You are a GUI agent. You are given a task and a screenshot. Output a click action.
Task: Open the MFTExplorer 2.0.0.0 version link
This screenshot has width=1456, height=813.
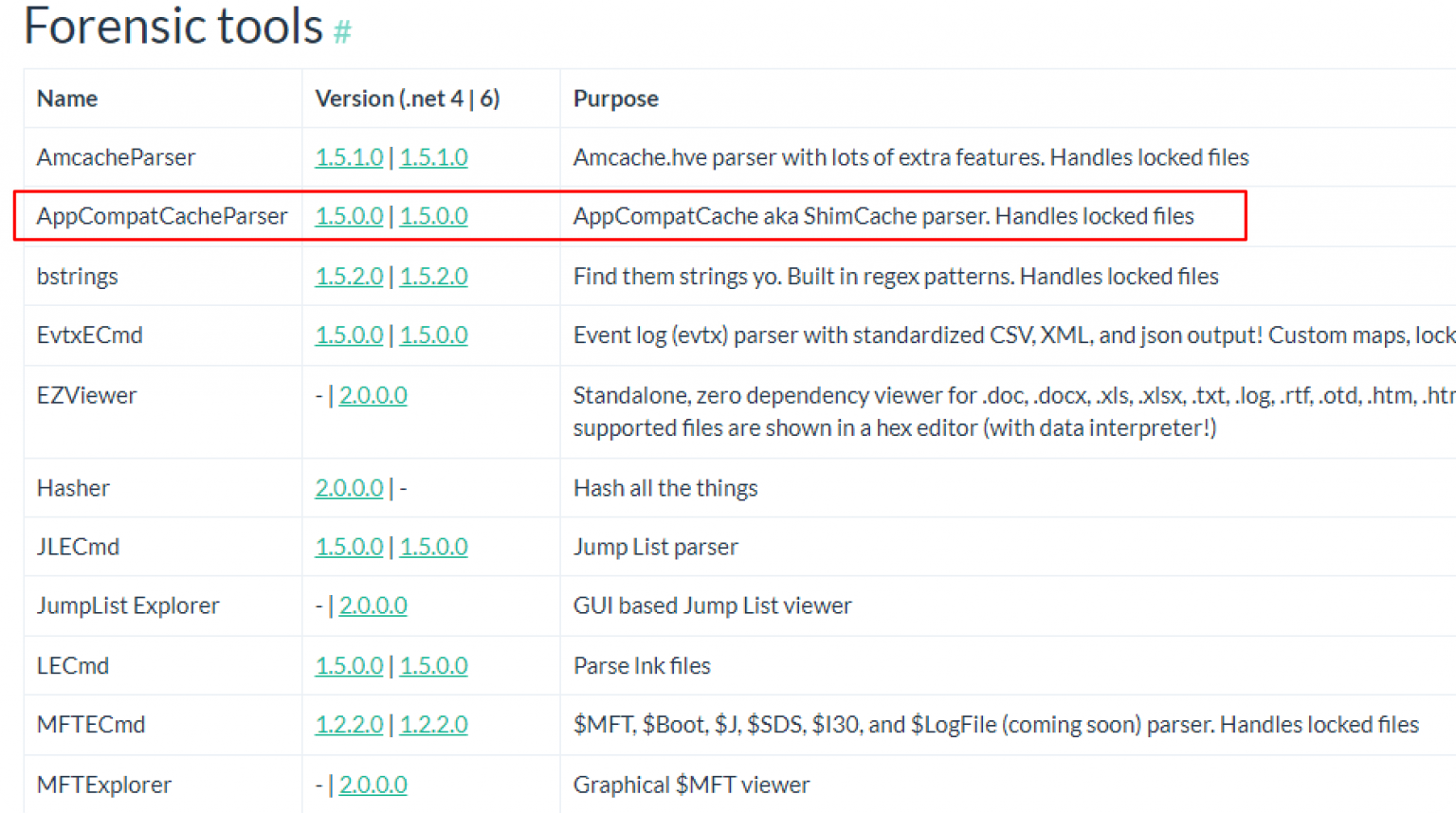click(373, 785)
